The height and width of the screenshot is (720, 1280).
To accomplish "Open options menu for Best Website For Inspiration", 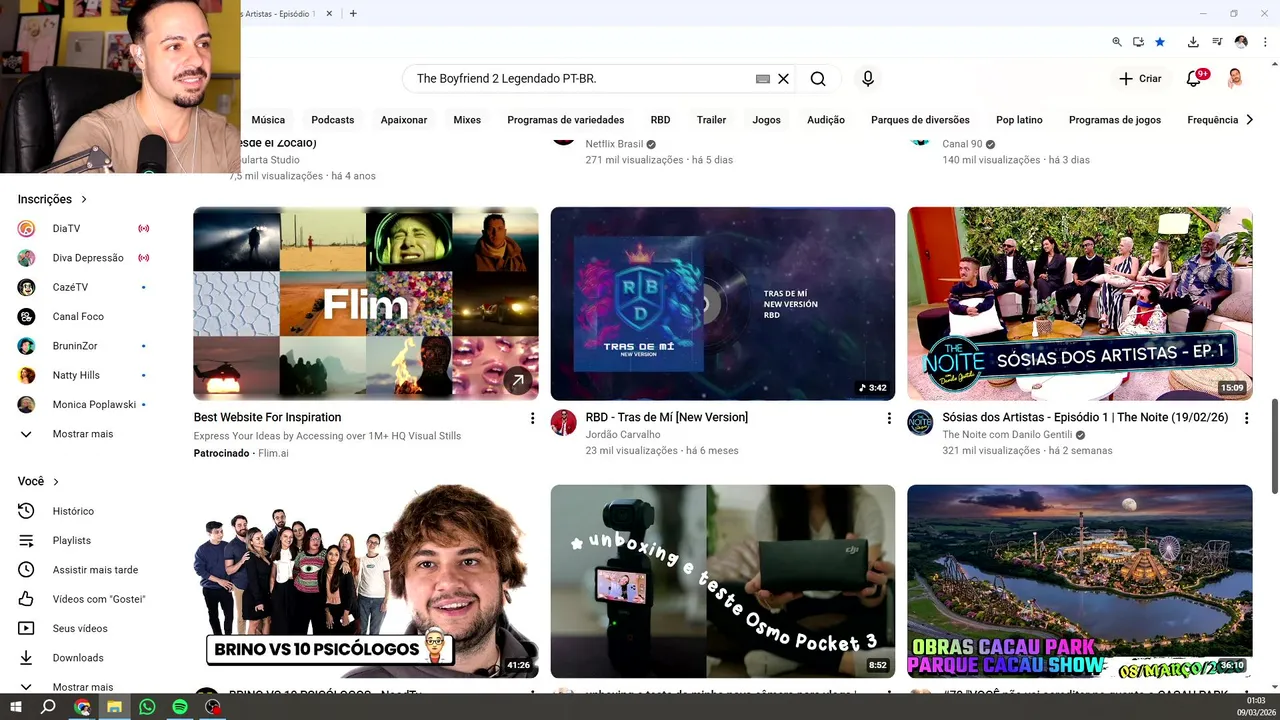I will click(532, 418).
